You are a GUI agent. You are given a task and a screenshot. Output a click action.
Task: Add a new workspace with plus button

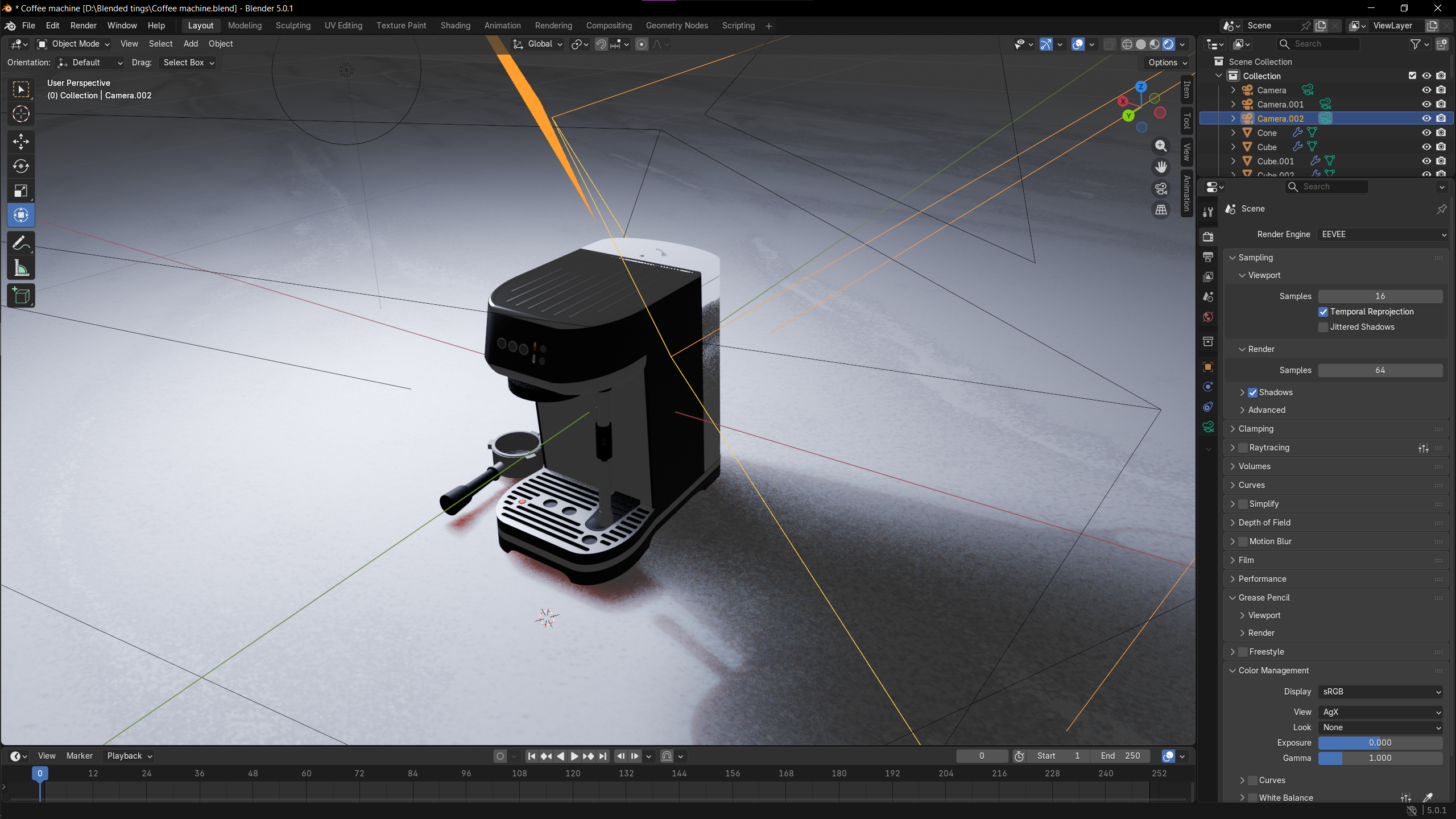769,26
